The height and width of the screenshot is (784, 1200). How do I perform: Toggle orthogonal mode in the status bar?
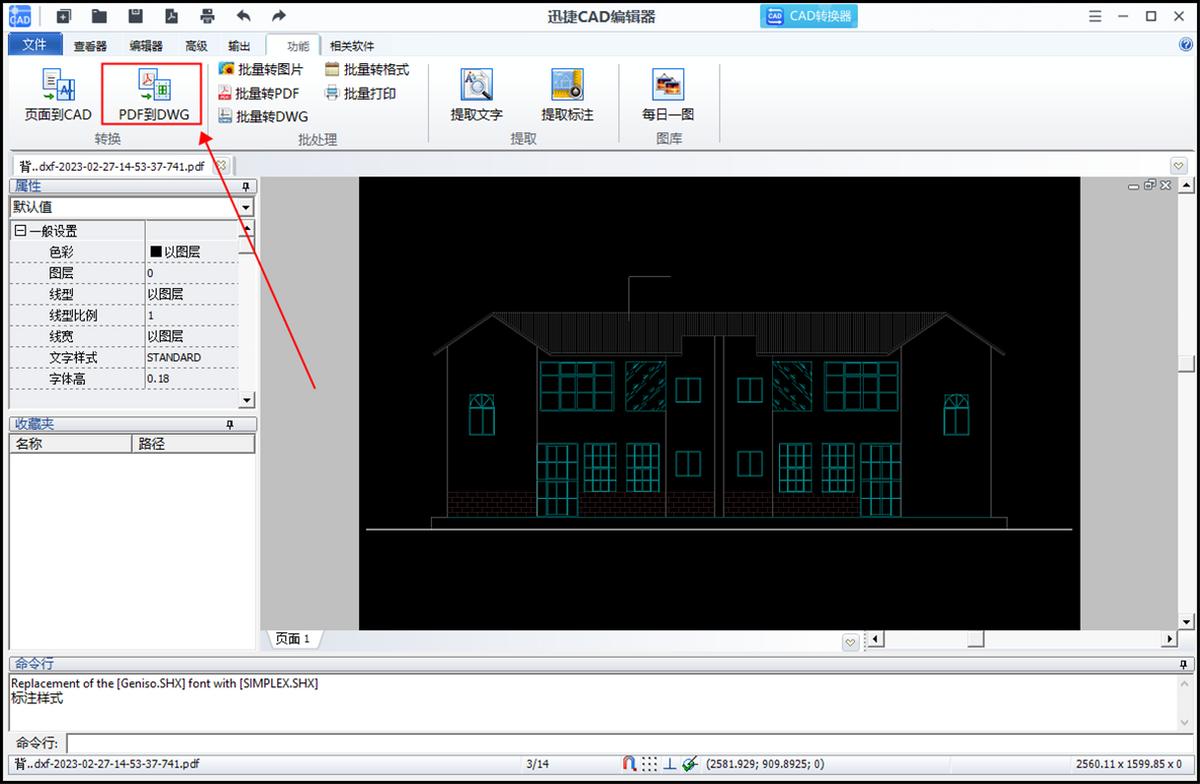coord(667,763)
